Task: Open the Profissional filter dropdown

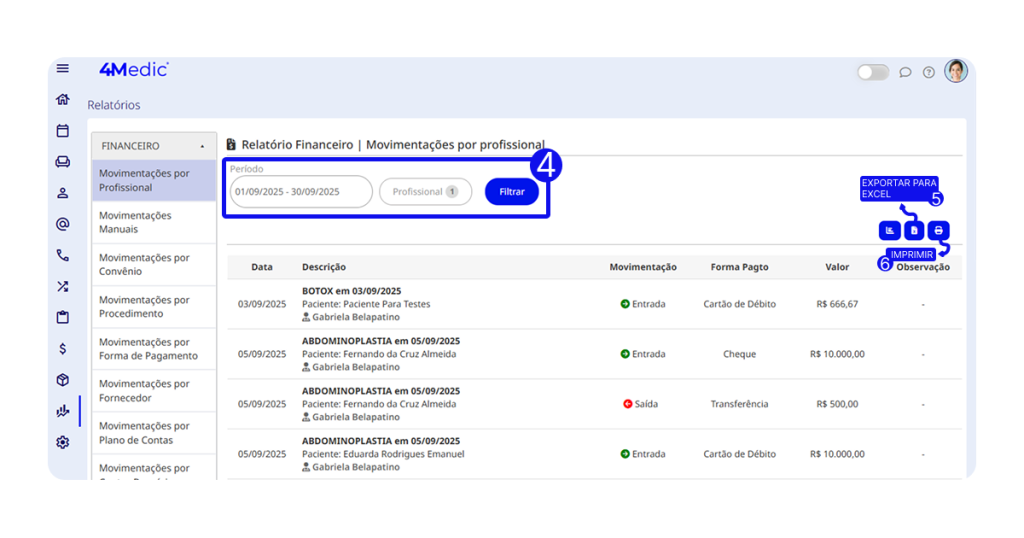Action: coord(425,192)
